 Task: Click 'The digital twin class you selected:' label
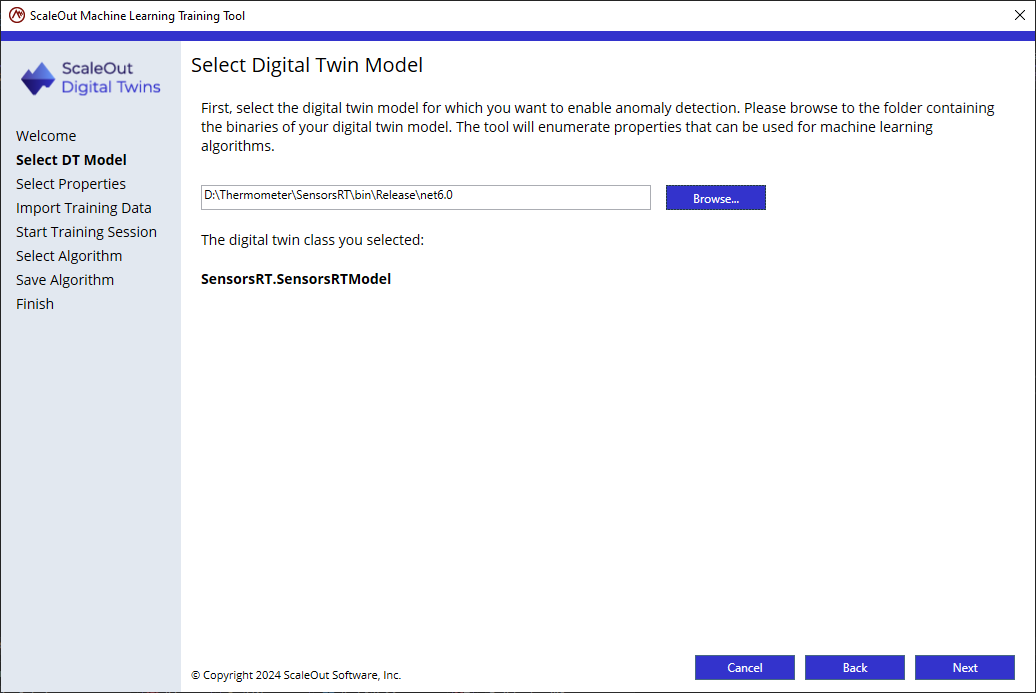(313, 240)
